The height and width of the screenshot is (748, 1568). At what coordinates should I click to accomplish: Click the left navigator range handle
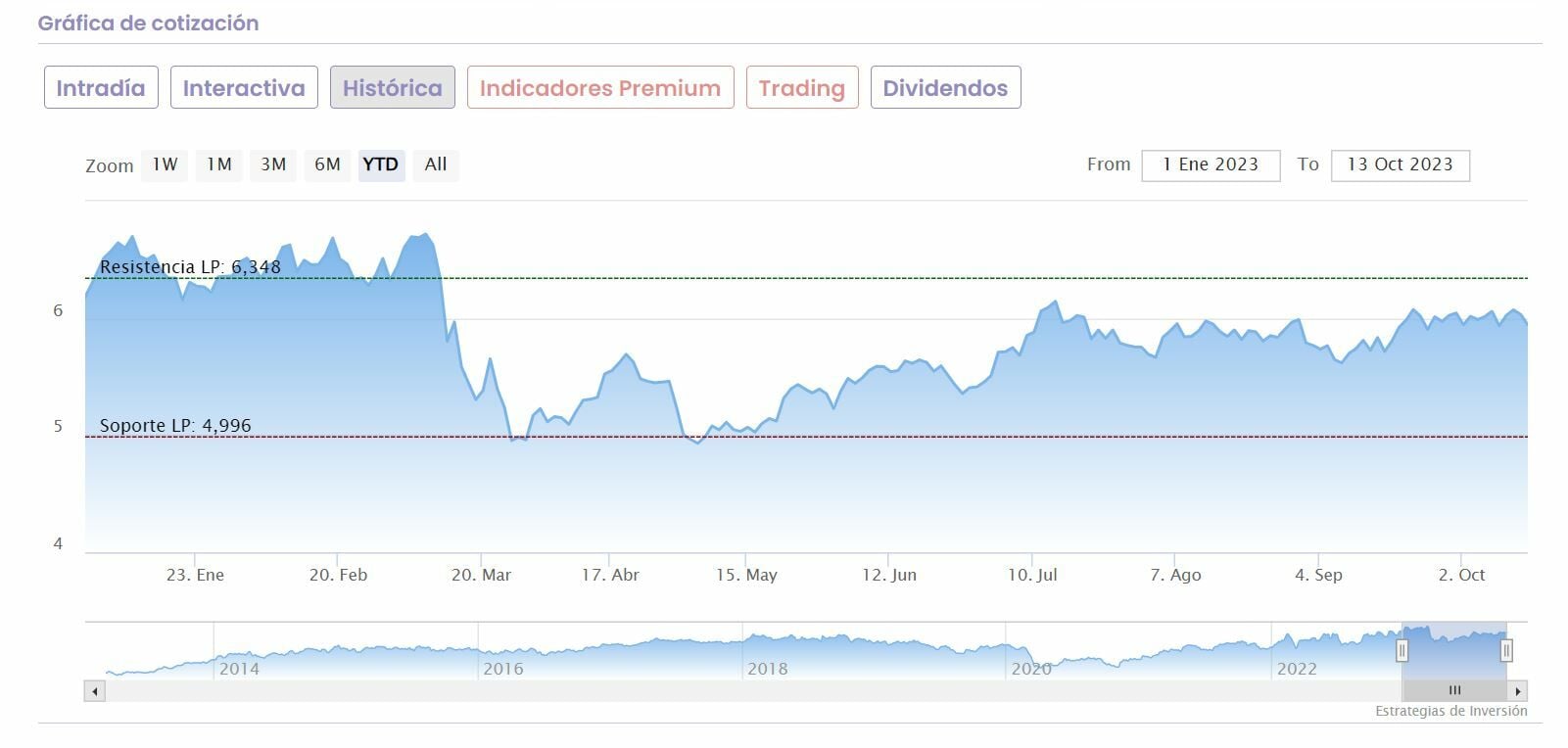click(1402, 650)
